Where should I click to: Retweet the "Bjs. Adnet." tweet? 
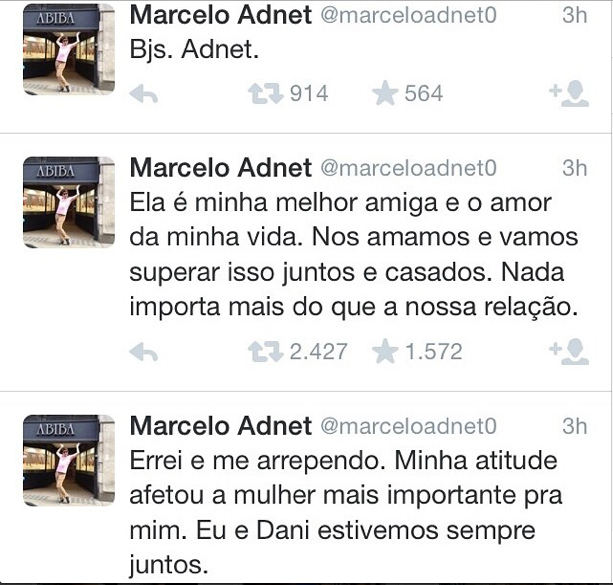pyautogui.click(x=263, y=94)
